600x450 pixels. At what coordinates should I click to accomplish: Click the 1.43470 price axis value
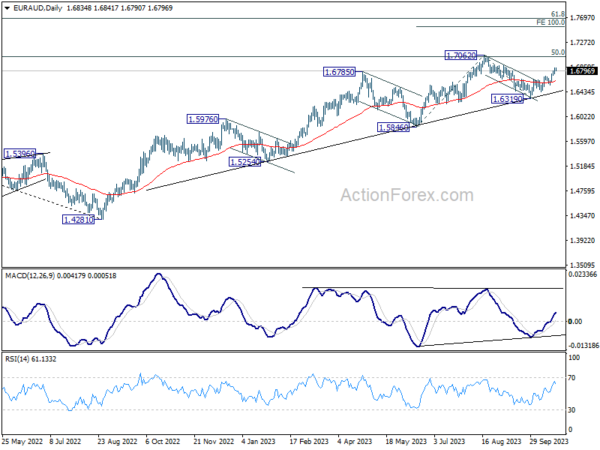tap(582, 216)
